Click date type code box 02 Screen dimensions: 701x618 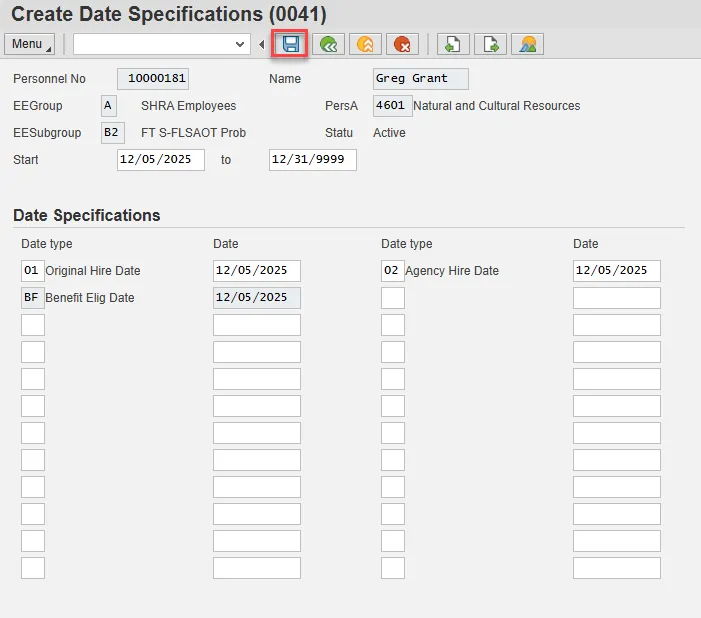(392, 271)
